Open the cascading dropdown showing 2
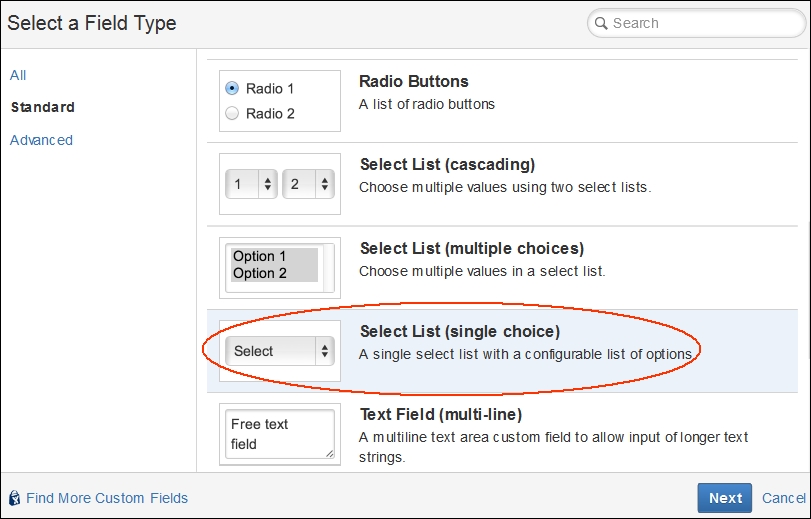 coord(308,184)
